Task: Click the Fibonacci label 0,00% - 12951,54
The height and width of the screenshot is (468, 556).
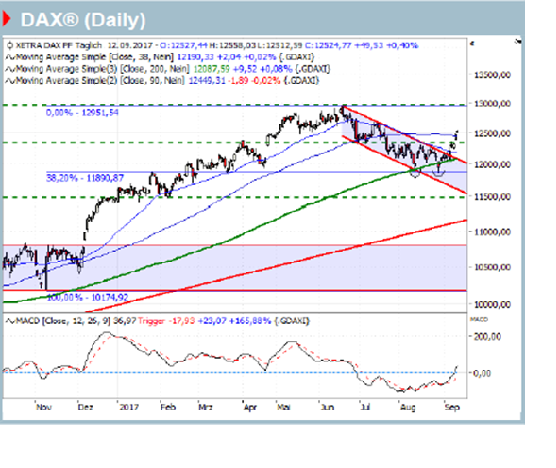Action: click(x=82, y=113)
